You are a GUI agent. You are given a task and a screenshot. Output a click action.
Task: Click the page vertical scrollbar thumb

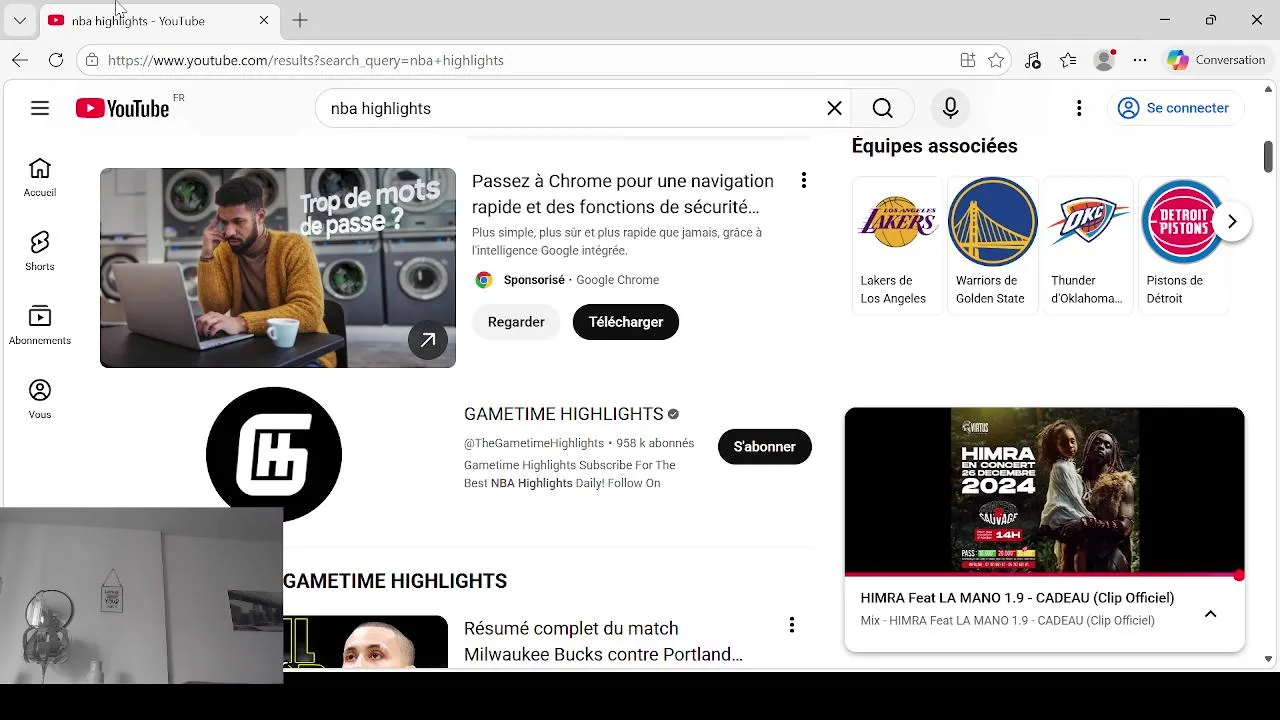click(x=1268, y=156)
